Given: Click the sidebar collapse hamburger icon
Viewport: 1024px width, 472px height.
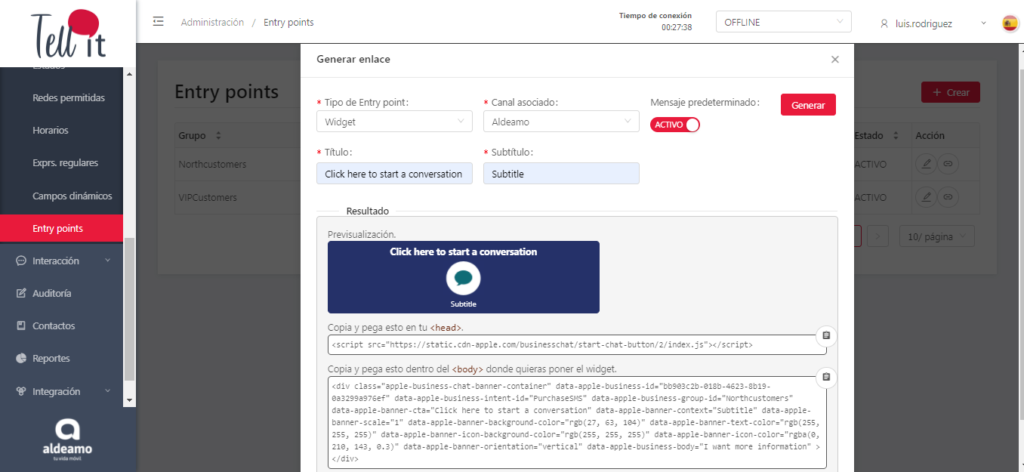Looking at the screenshot, I should [158, 22].
